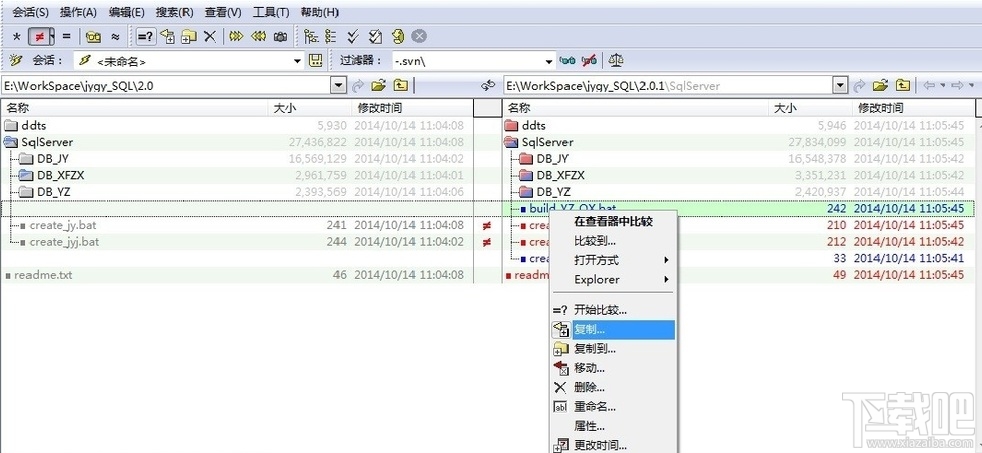The height and width of the screenshot is (453, 982).
Task: Open the 会话(S) menu
Action: tap(31, 12)
